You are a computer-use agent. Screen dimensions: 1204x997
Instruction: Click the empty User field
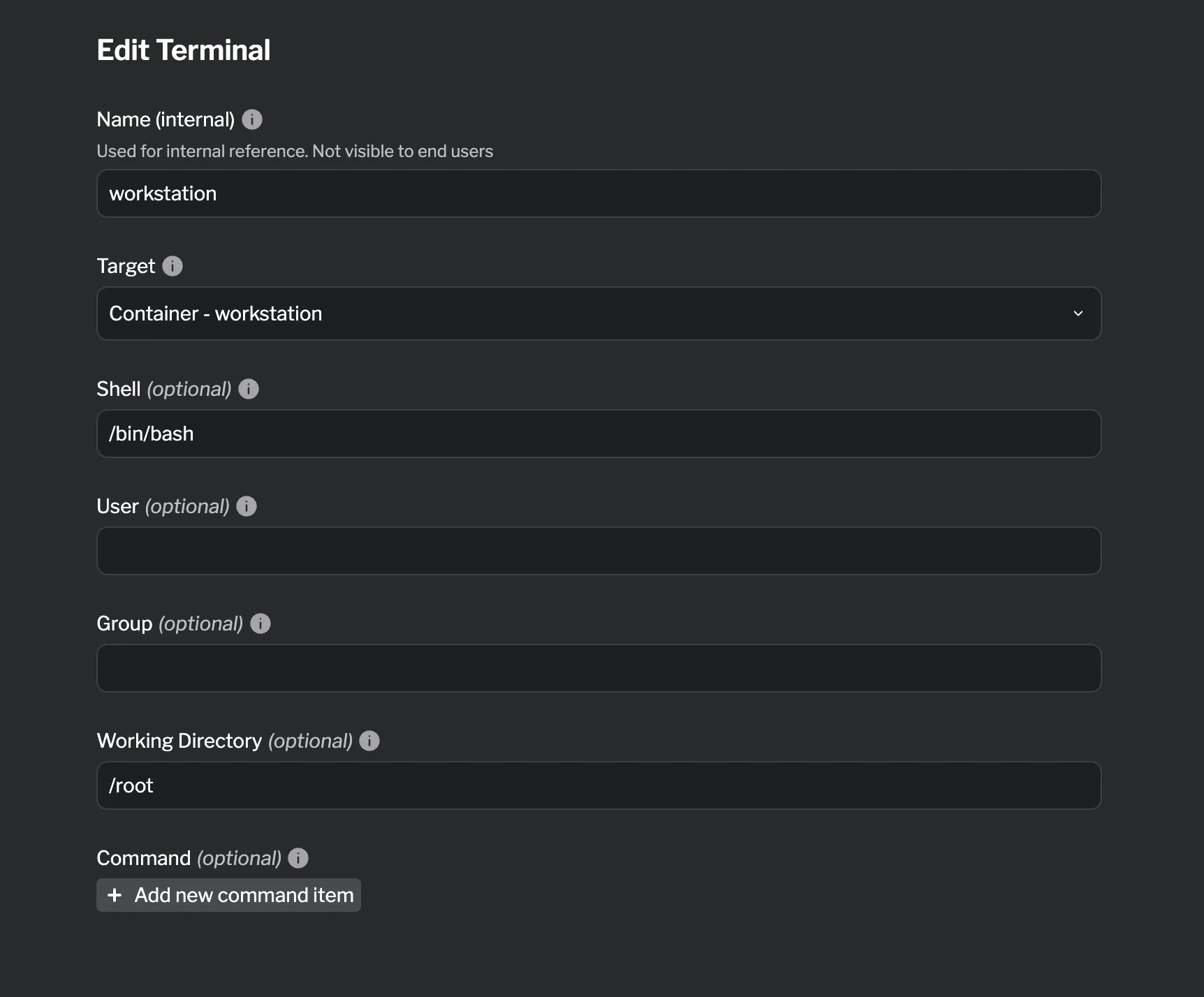point(598,551)
